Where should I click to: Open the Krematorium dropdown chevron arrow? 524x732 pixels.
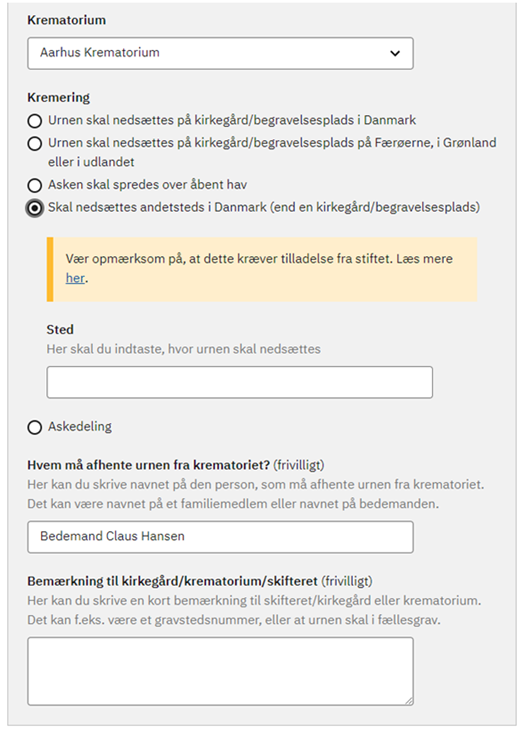(x=395, y=53)
